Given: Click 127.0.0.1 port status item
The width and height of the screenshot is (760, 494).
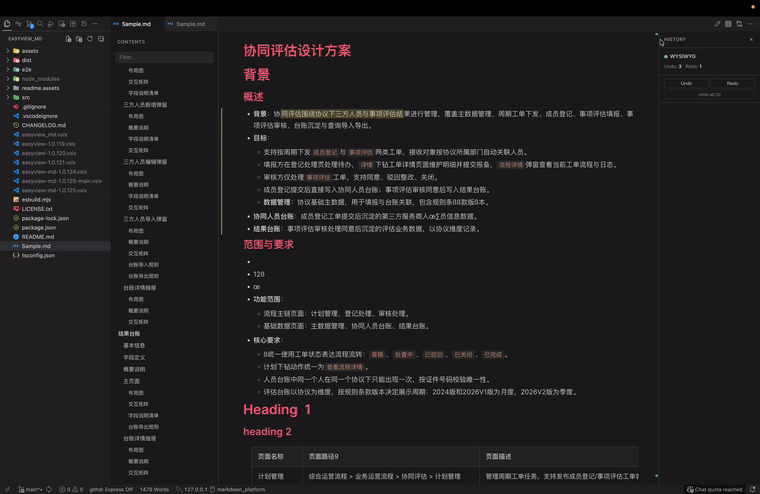Looking at the screenshot, I should [x=191, y=489].
